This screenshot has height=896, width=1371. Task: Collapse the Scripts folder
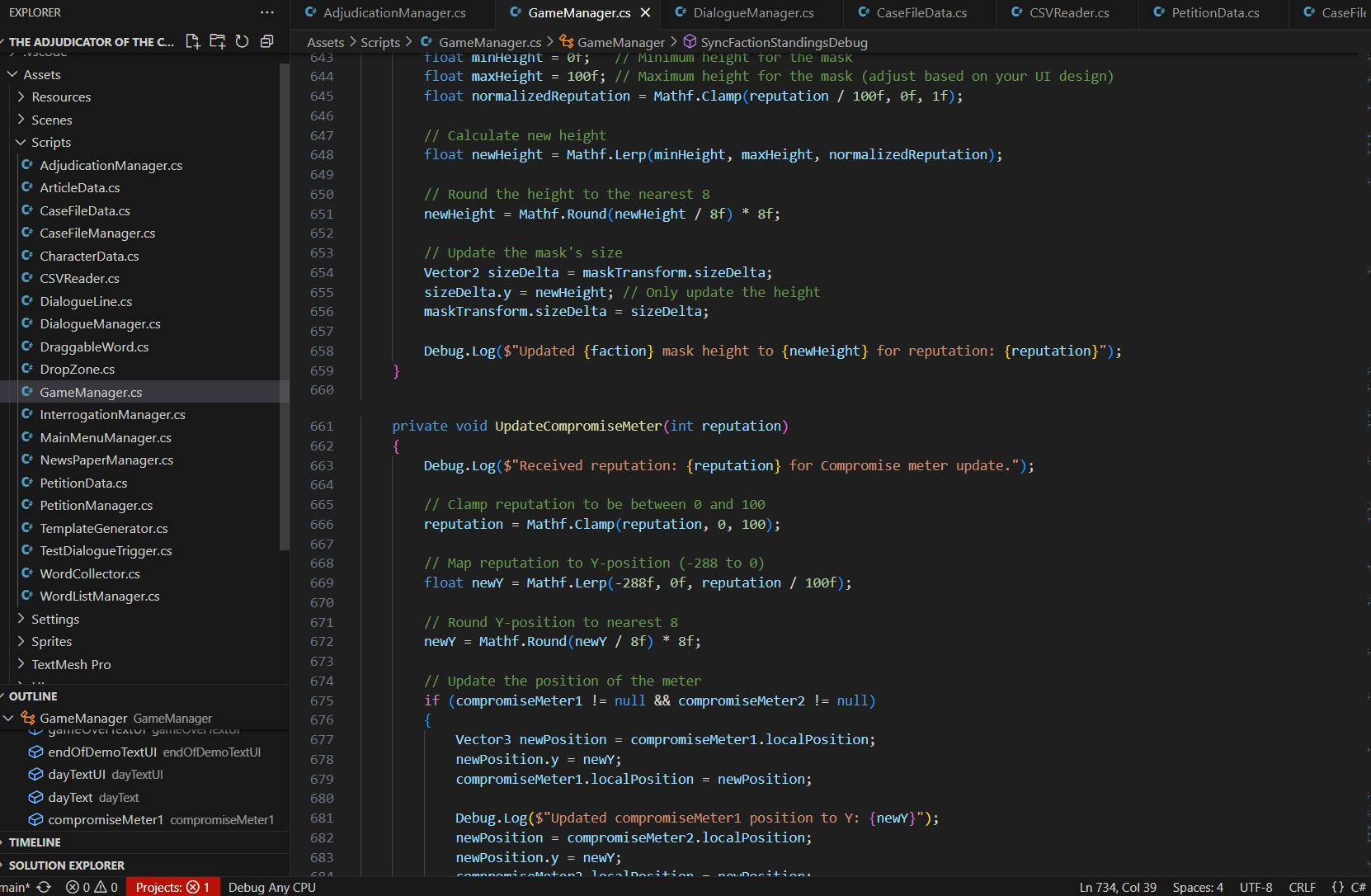coord(21,142)
